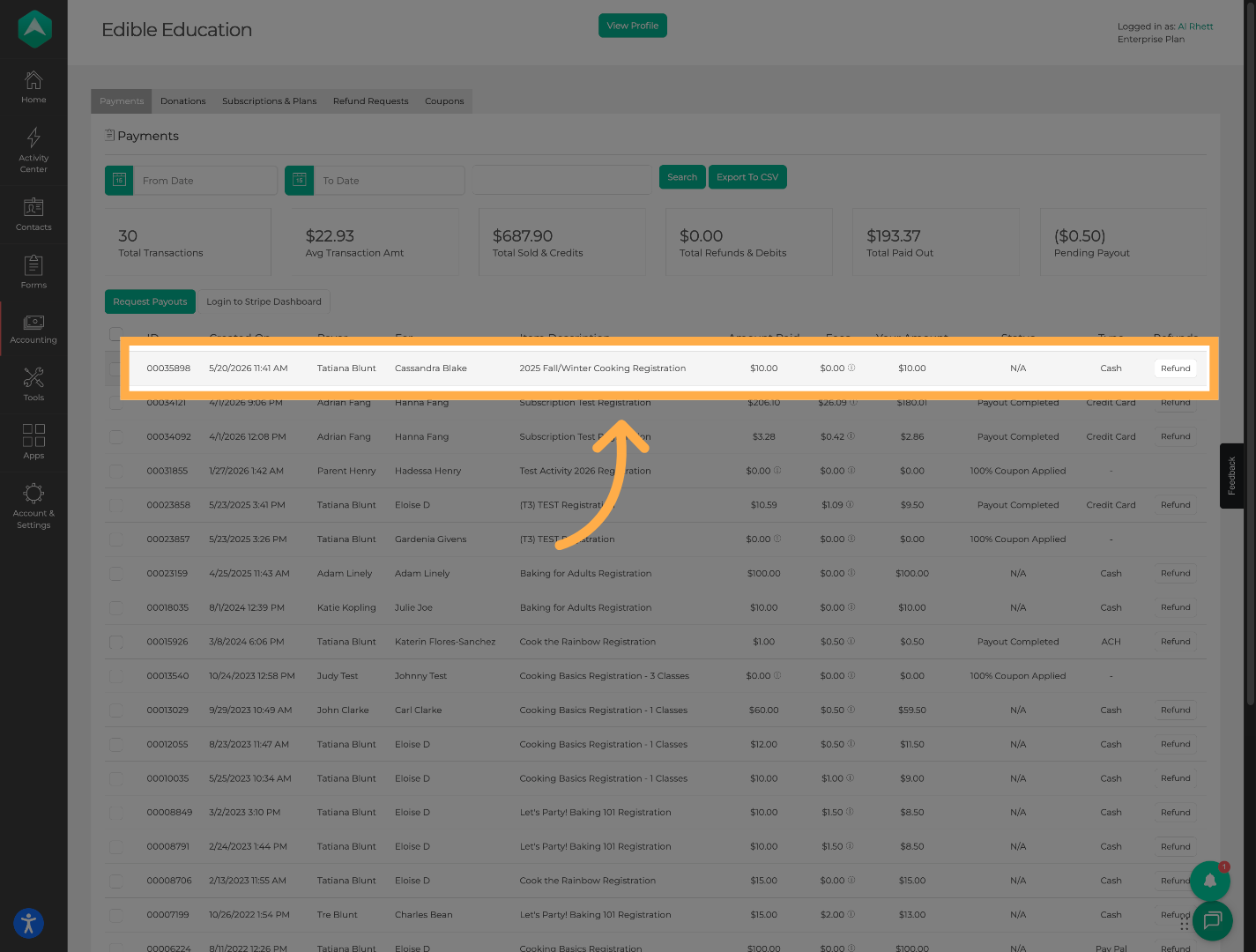Click fee info icon for payment 00023159
Viewport: 1256px width, 952px height.
pos(851,573)
